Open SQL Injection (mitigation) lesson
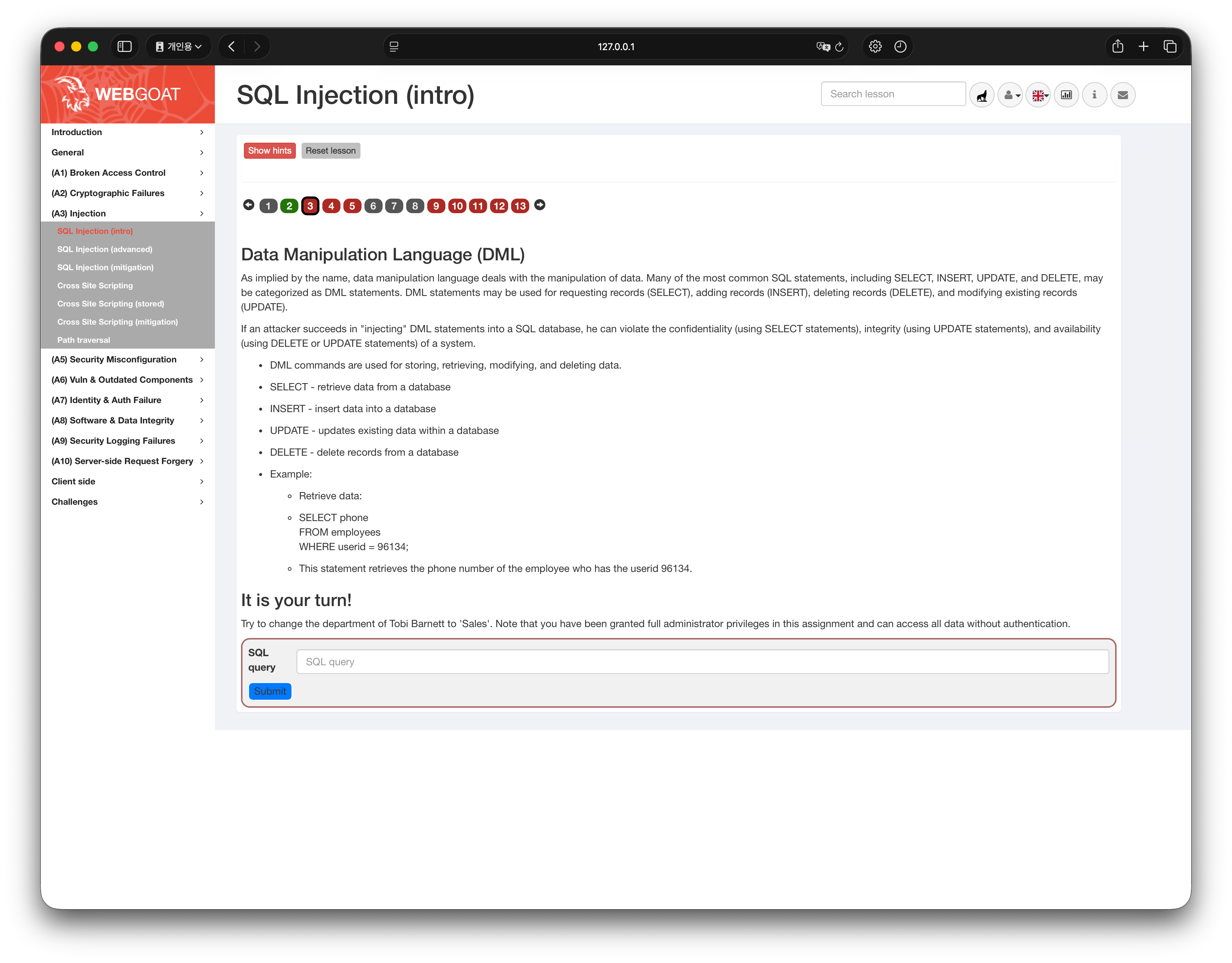This screenshot has width=1232, height=963. coord(106,267)
